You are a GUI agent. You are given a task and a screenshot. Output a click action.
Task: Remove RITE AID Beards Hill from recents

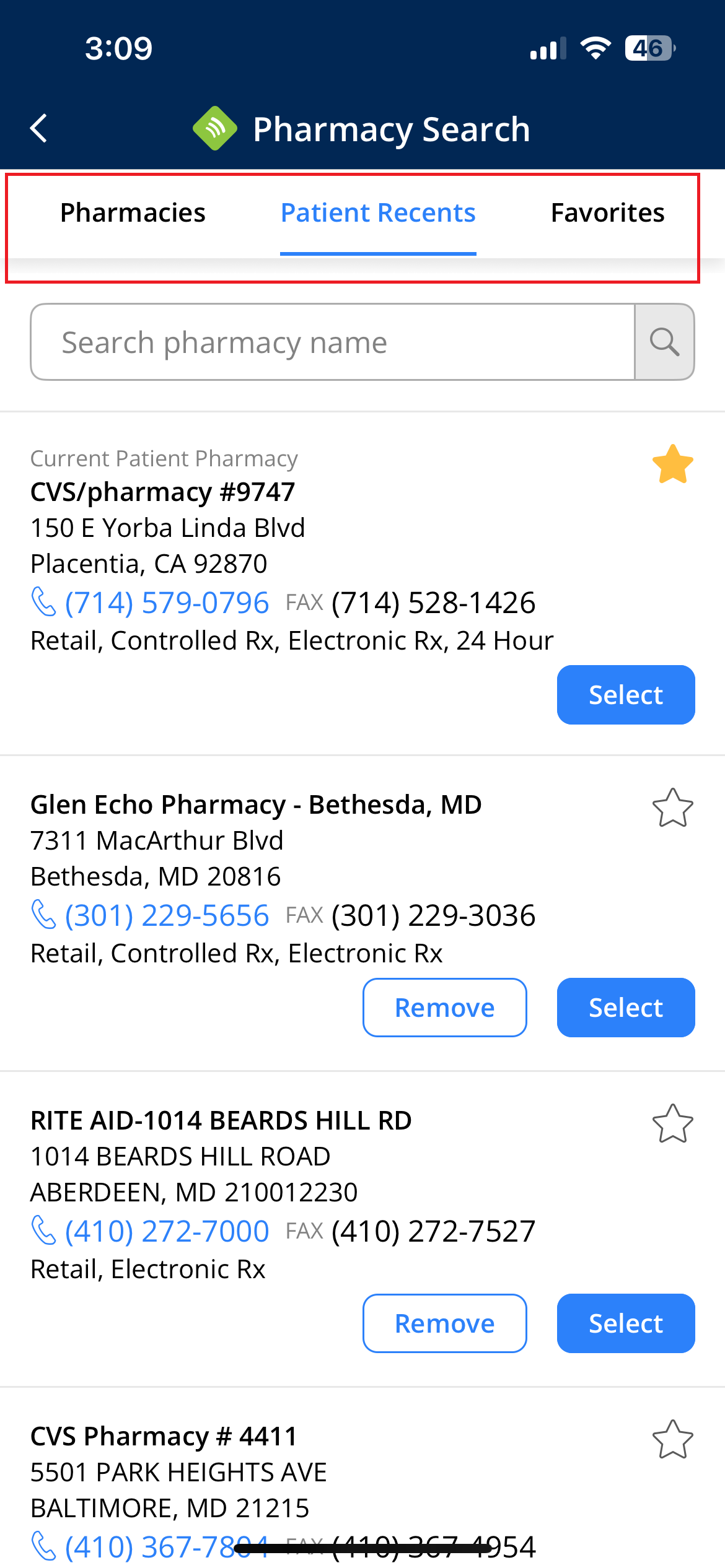click(445, 1323)
